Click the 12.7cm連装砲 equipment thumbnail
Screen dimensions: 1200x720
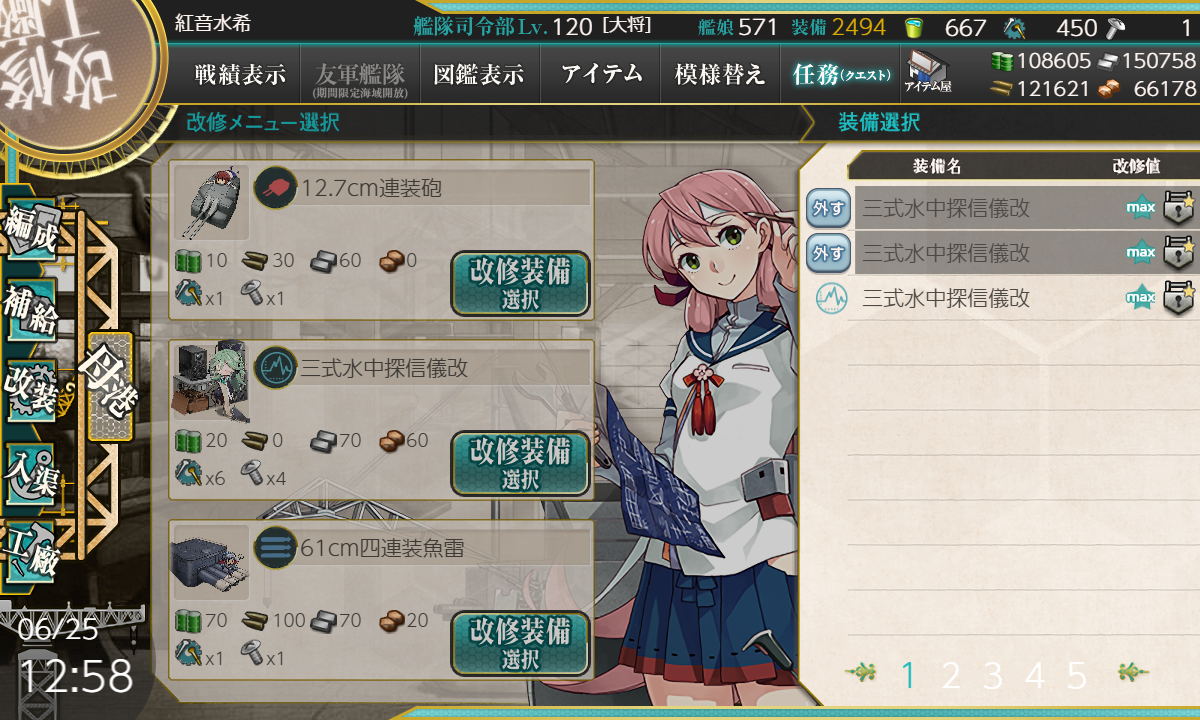coord(211,203)
